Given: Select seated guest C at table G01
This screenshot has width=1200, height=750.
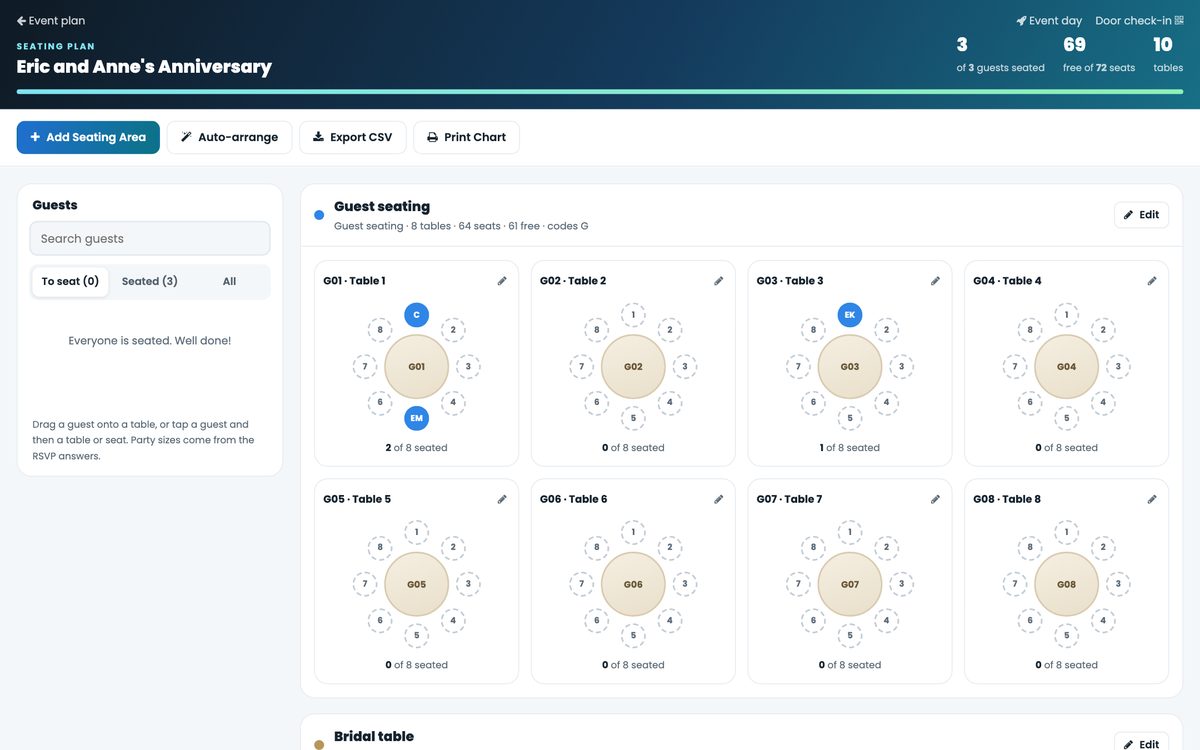Looking at the screenshot, I should point(417,315).
